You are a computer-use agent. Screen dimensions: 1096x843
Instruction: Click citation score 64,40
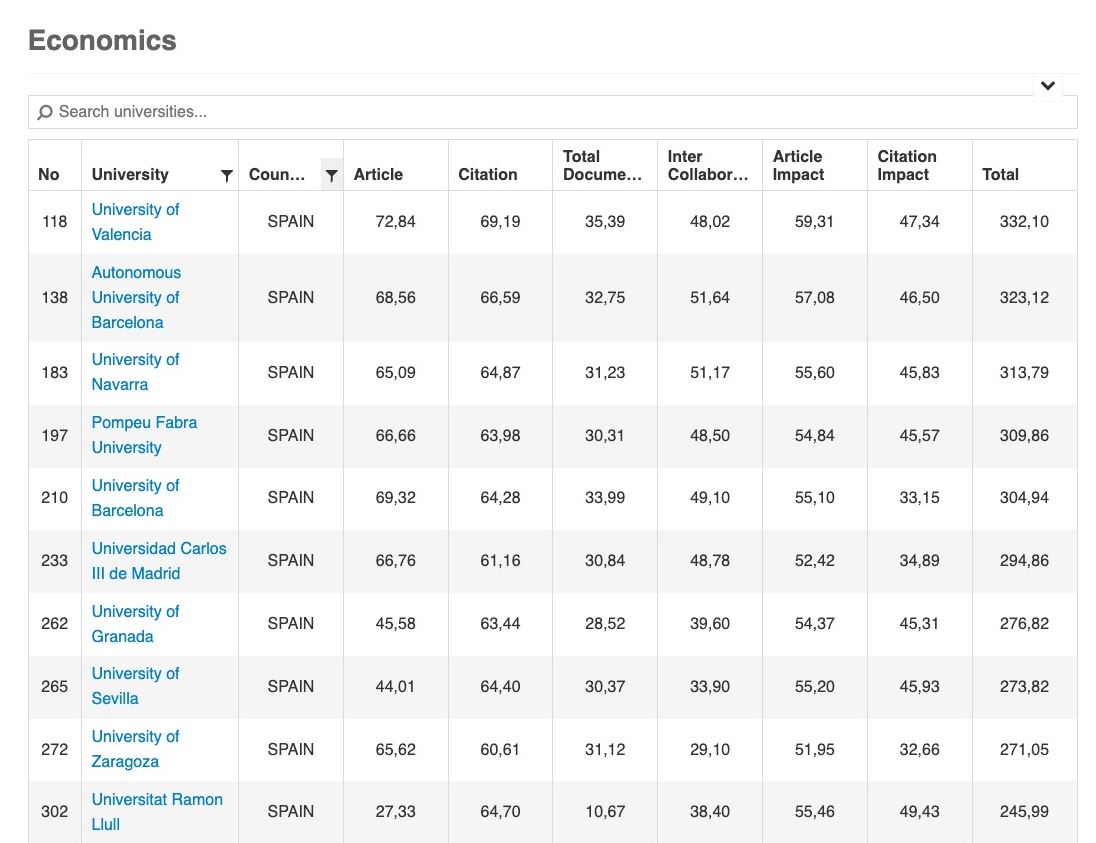point(500,686)
